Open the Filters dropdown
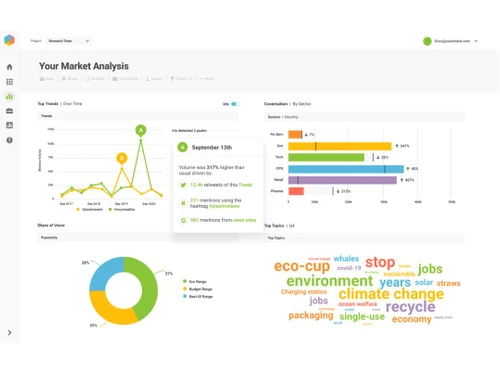Viewport: 500px width, 375px height. pos(181,79)
